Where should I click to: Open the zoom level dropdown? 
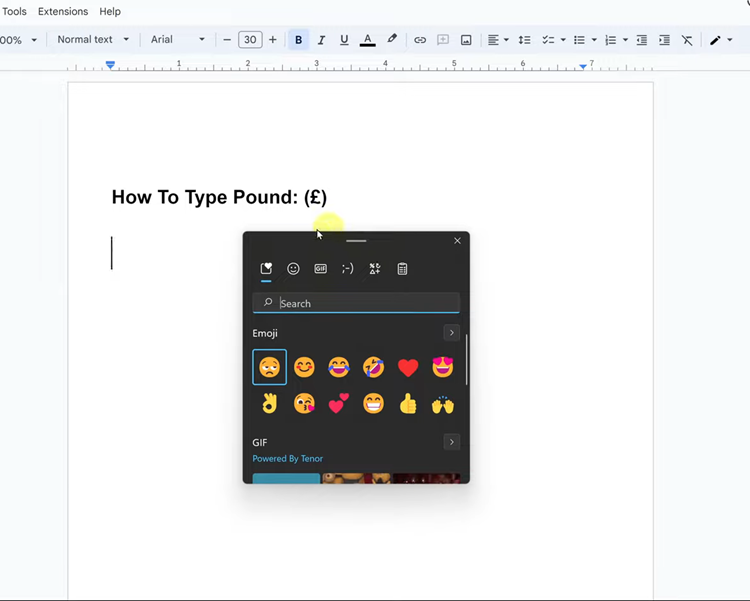click(x=18, y=40)
